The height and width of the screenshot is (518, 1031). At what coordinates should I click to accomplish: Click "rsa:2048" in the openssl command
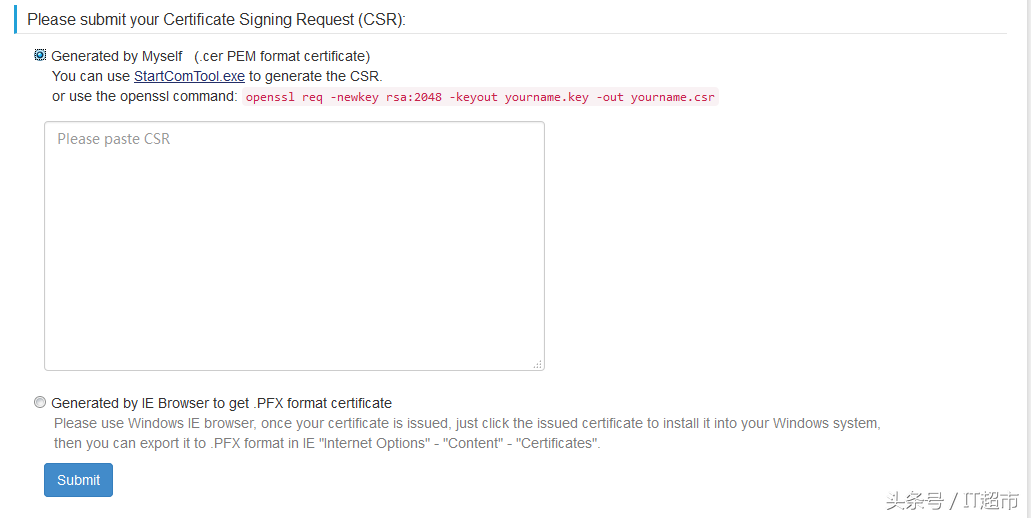(x=414, y=97)
